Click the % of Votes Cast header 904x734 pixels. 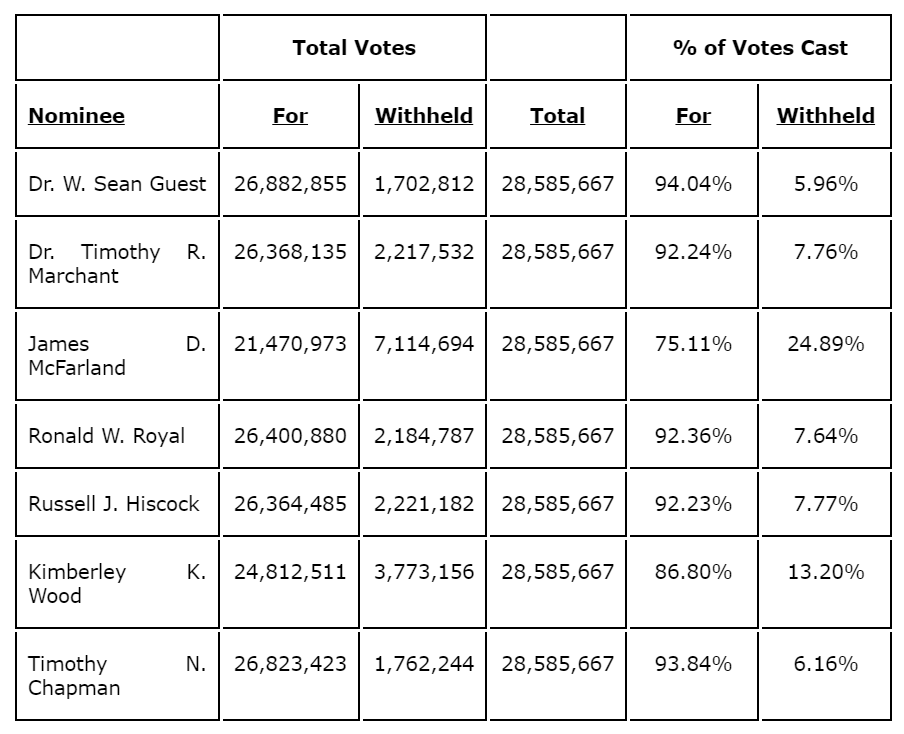tap(760, 48)
